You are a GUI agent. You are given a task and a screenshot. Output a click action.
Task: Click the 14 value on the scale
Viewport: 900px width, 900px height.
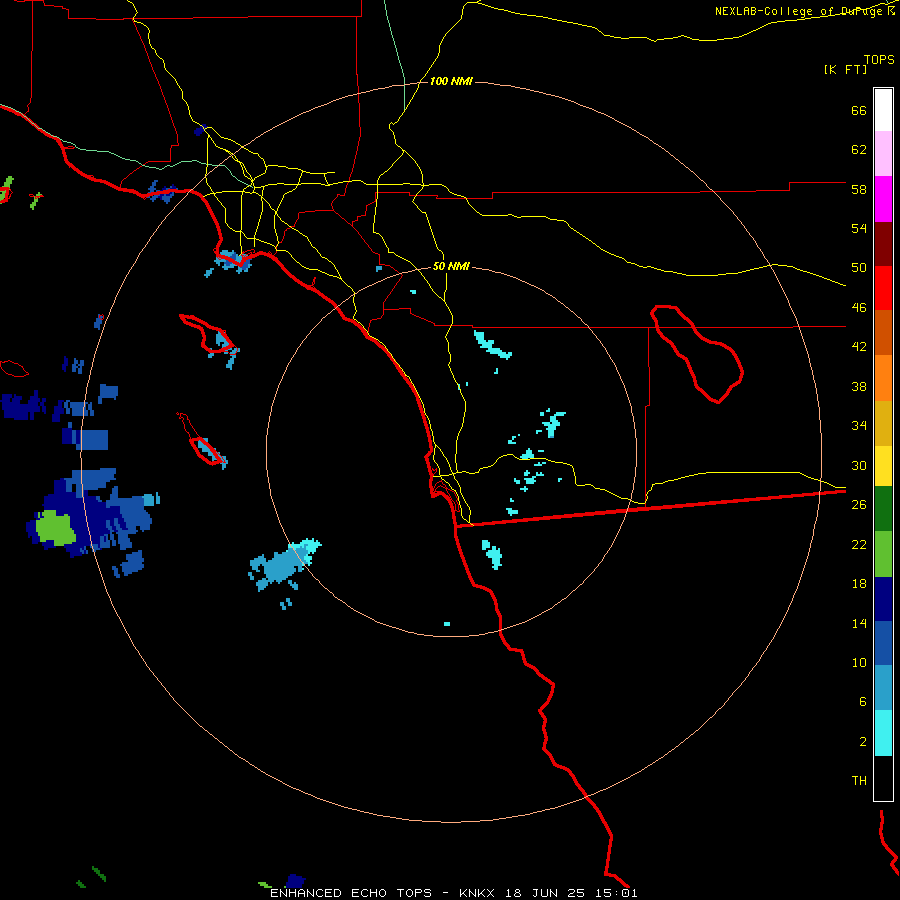coord(859,623)
